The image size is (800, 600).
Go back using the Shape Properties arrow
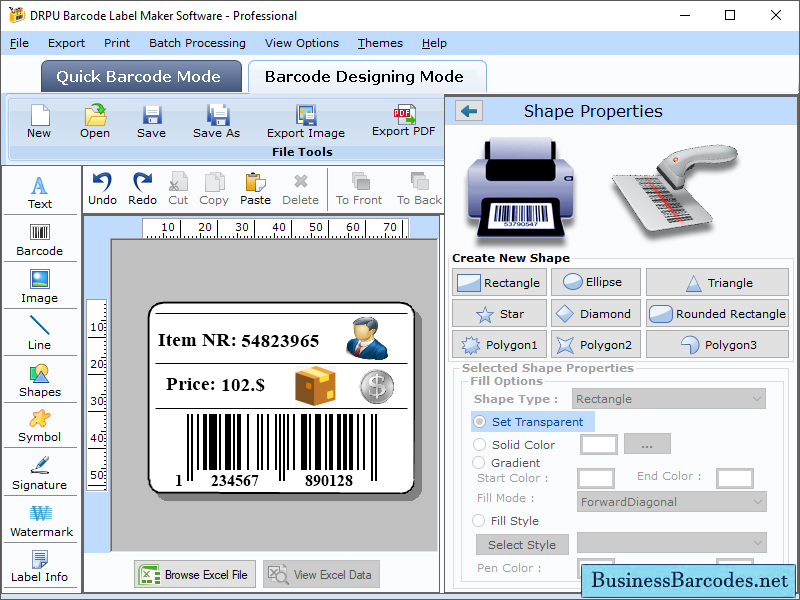click(469, 111)
